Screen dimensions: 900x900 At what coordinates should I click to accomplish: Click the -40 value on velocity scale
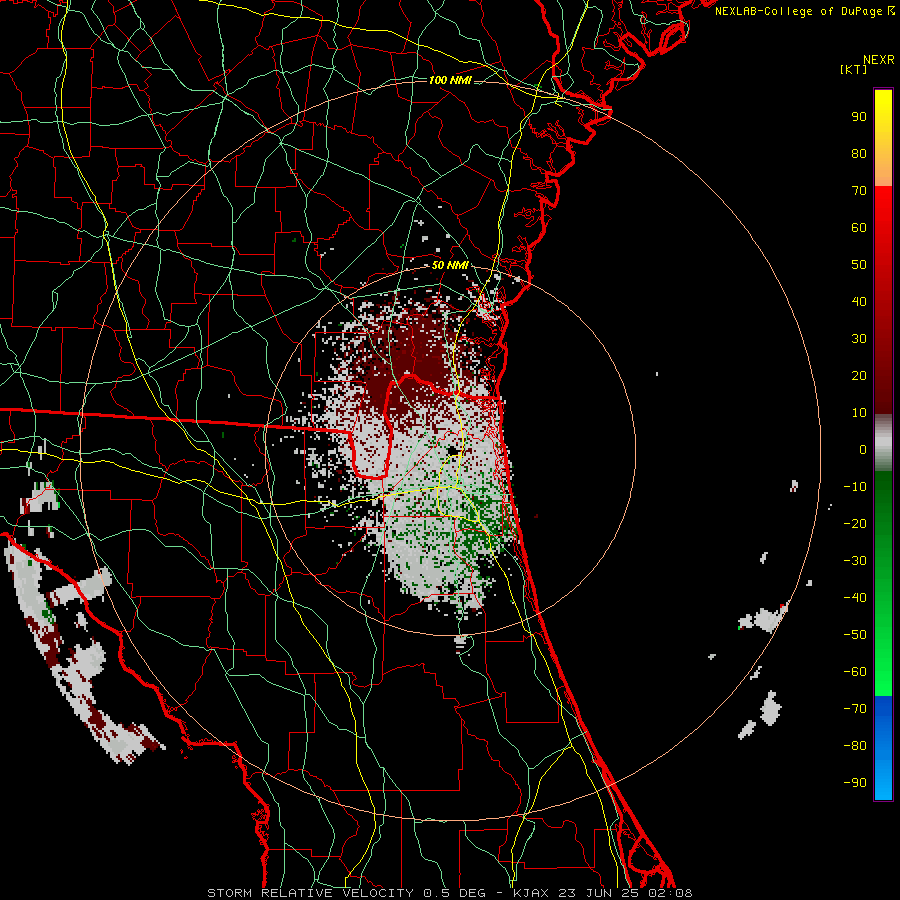pos(855,598)
